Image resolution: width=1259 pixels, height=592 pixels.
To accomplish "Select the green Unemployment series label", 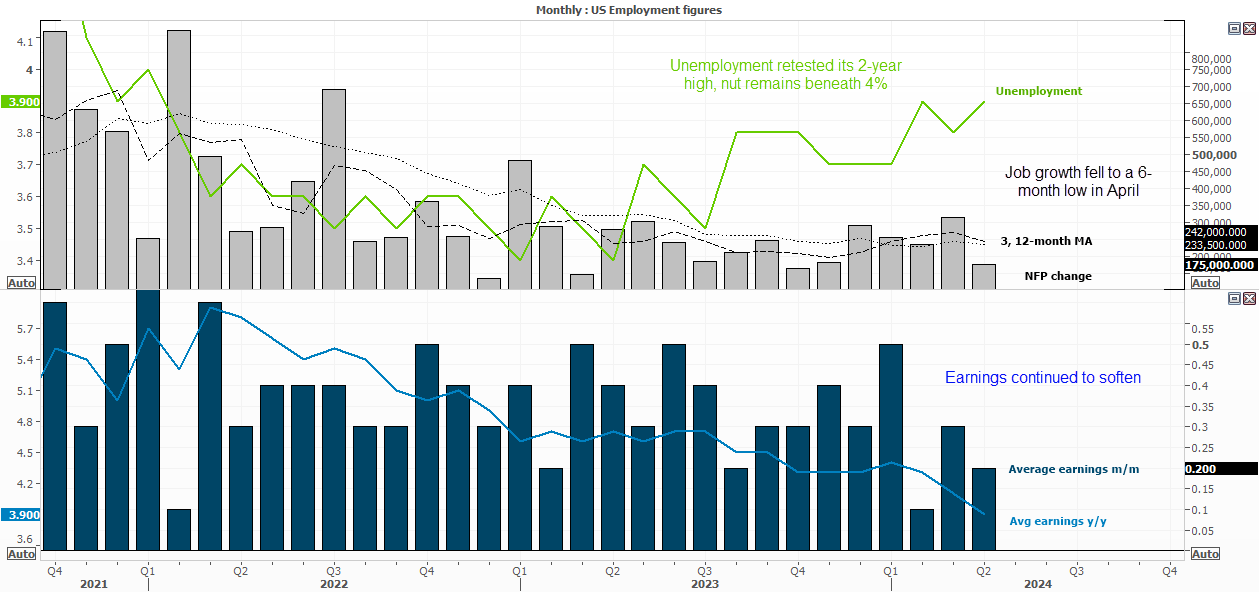I will (x=1038, y=91).
